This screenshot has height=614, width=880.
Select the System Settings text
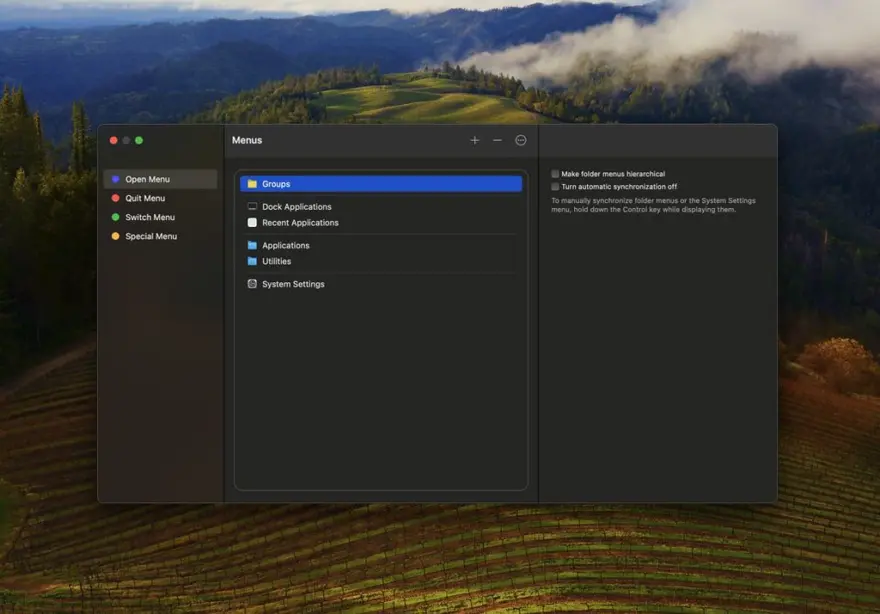point(293,284)
